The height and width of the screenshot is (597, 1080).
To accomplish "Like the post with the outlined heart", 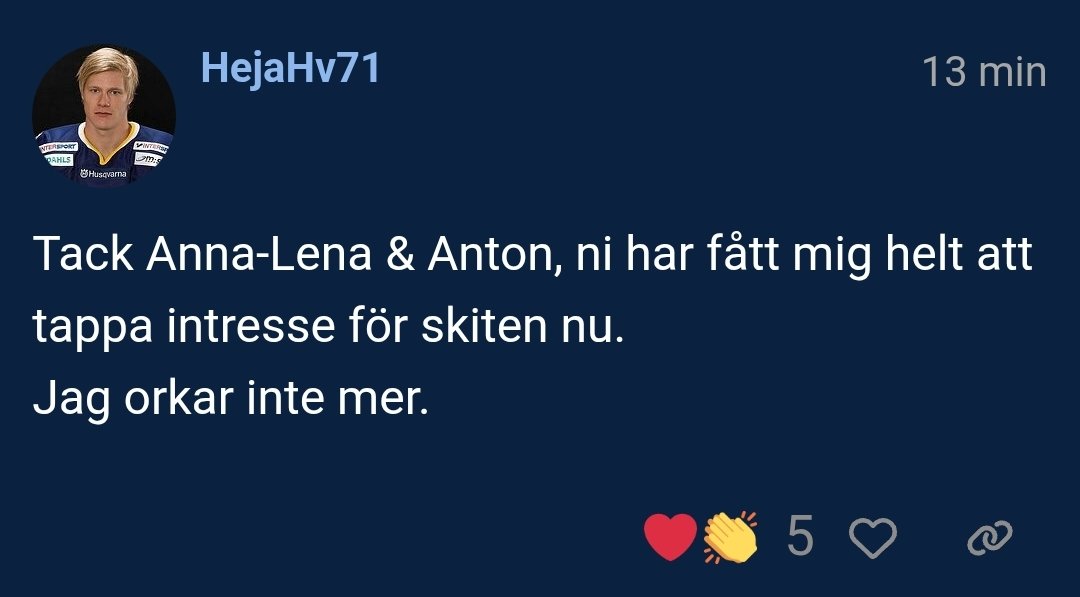I will pyautogui.click(x=873, y=540).
